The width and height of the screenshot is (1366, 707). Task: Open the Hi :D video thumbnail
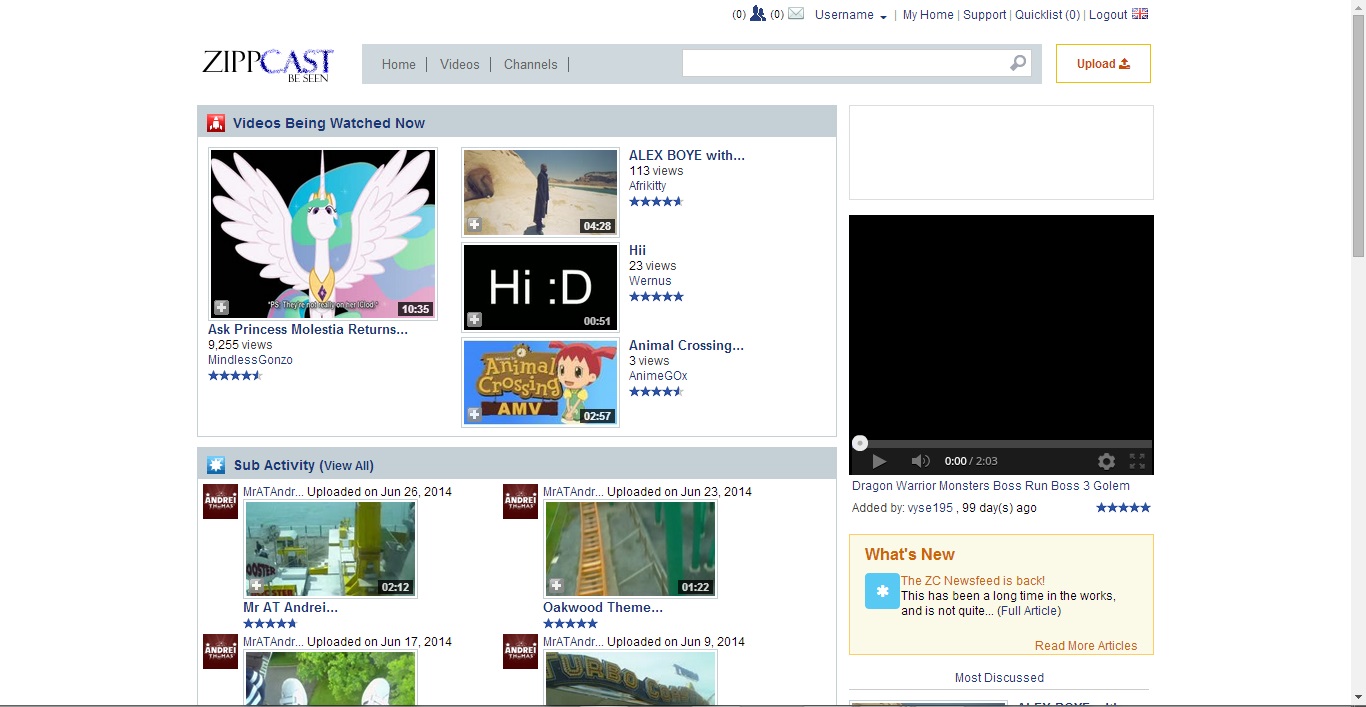pos(540,287)
